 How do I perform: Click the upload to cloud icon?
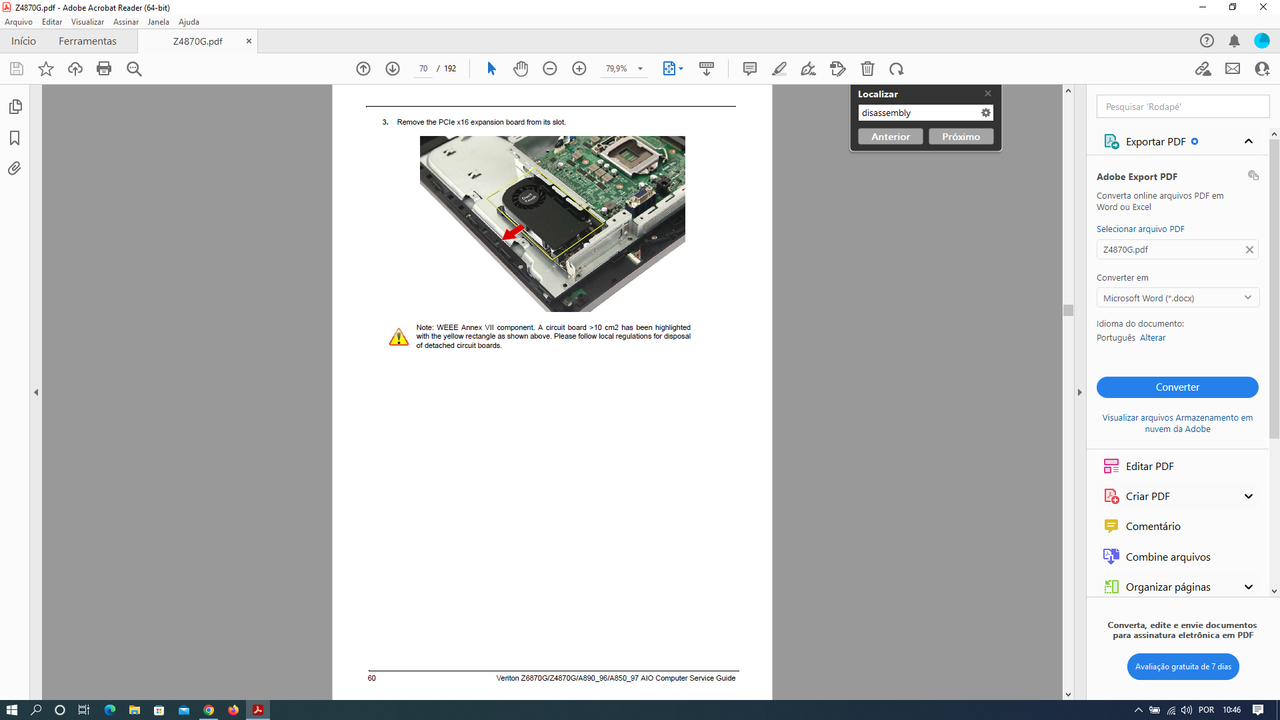(x=75, y=69)
